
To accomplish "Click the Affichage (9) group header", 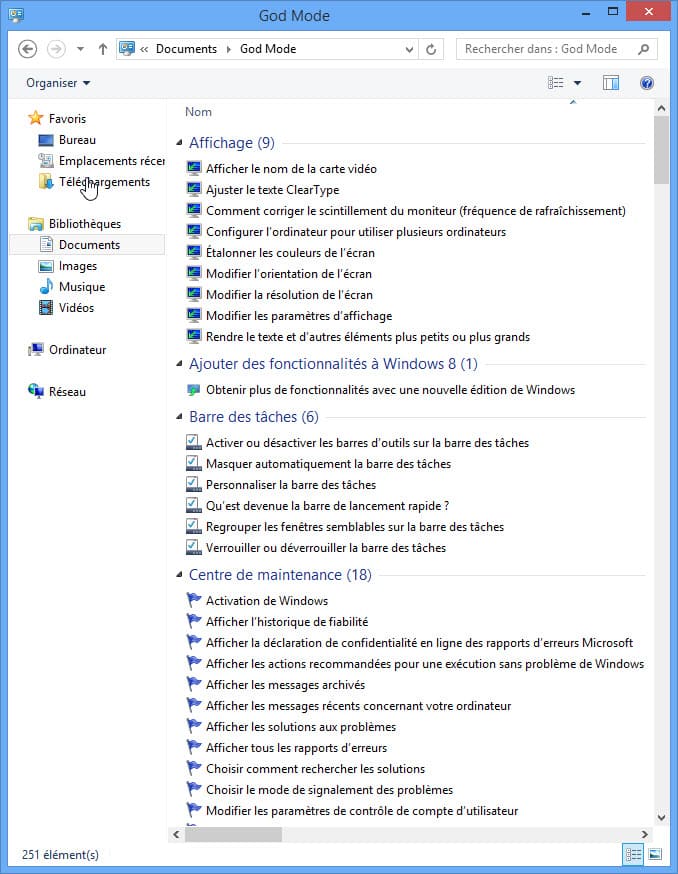I will pos(232,143).
